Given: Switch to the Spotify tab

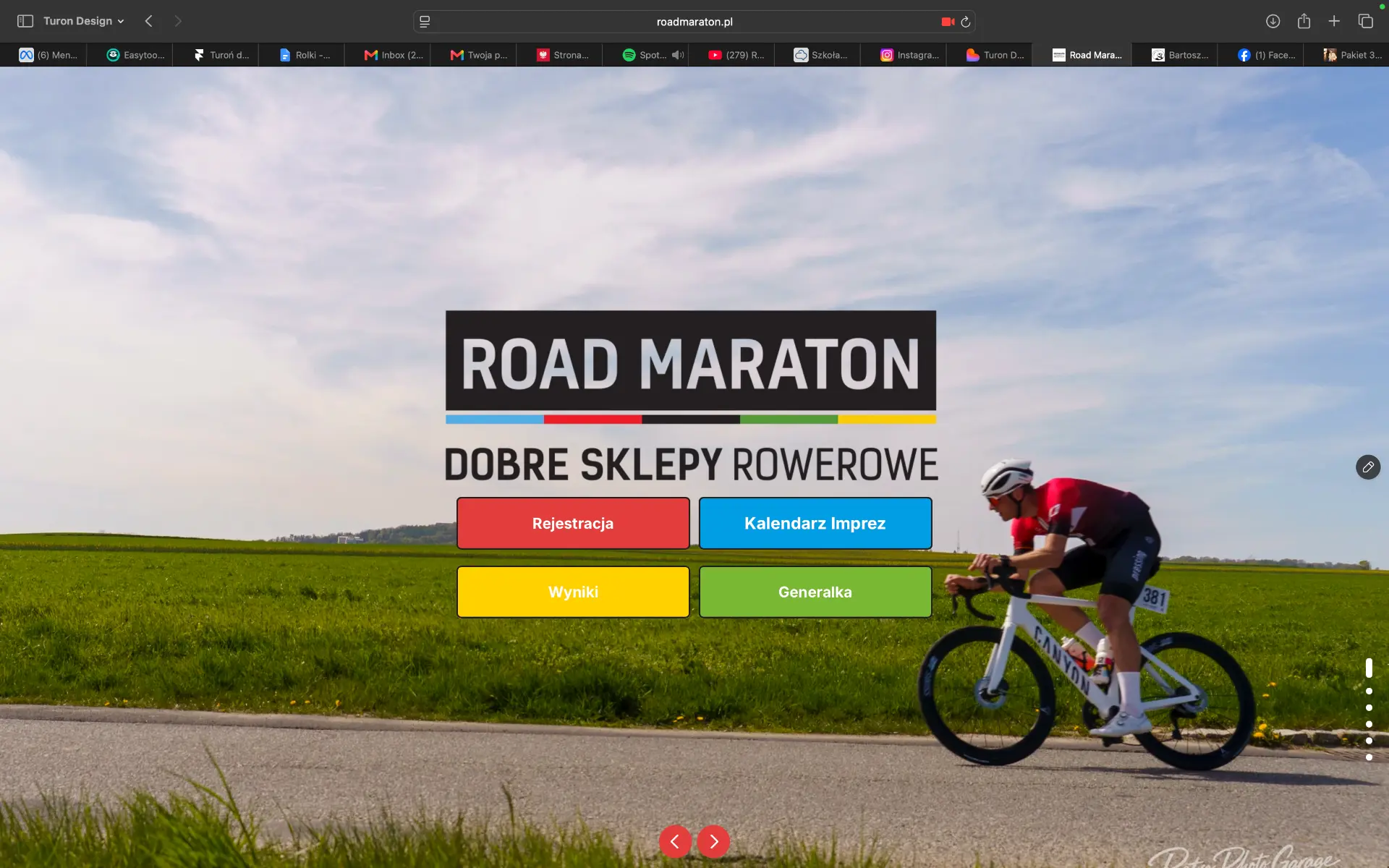Looking at the screenshot, I should pyautogui.click(x=644, y=55).
